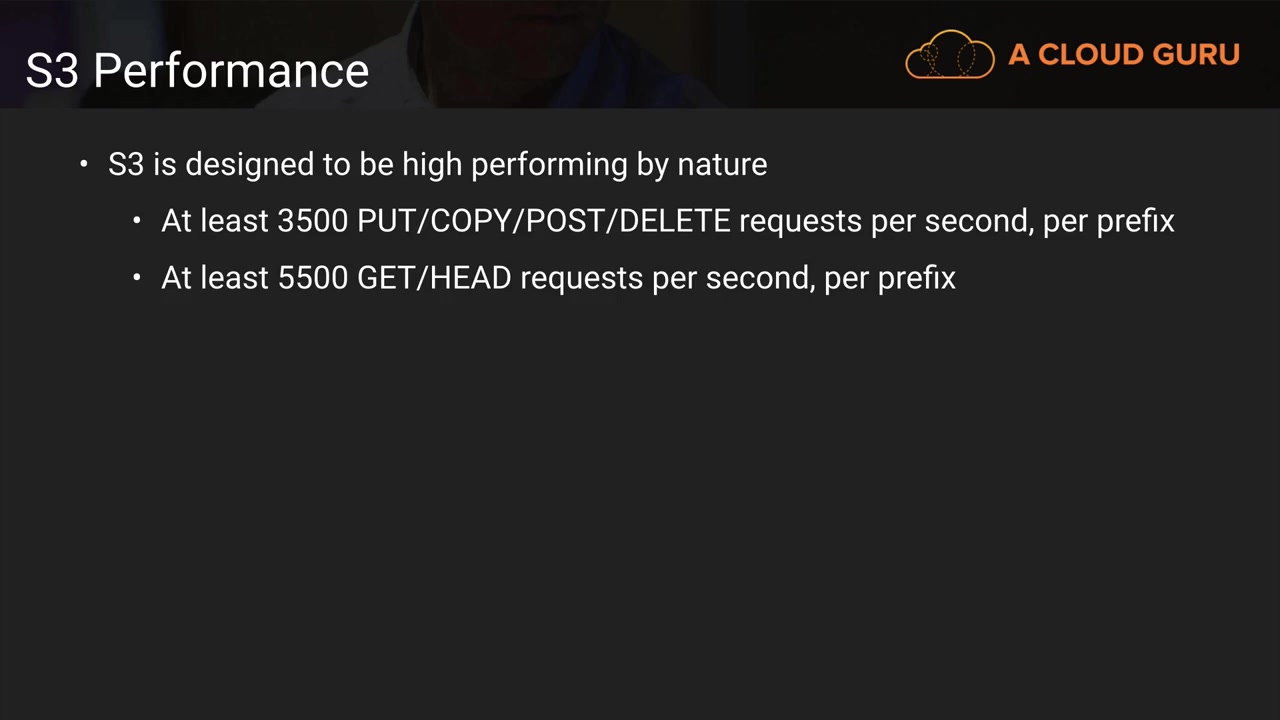The image size is (1280, 720).
Task: Click the word 'COPY' in the request list
Action: click(x=471, y=221)
